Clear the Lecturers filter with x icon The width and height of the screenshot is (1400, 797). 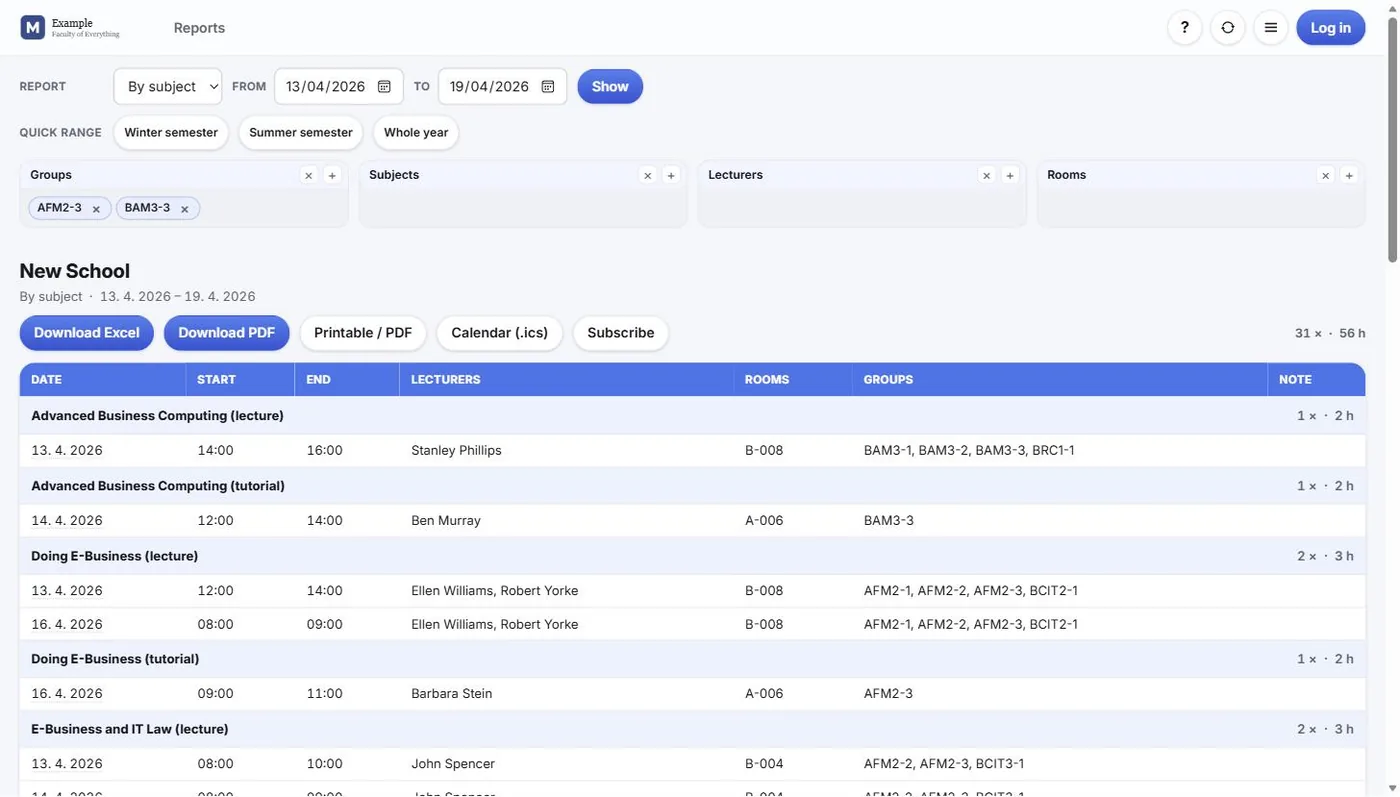point(987,176)
